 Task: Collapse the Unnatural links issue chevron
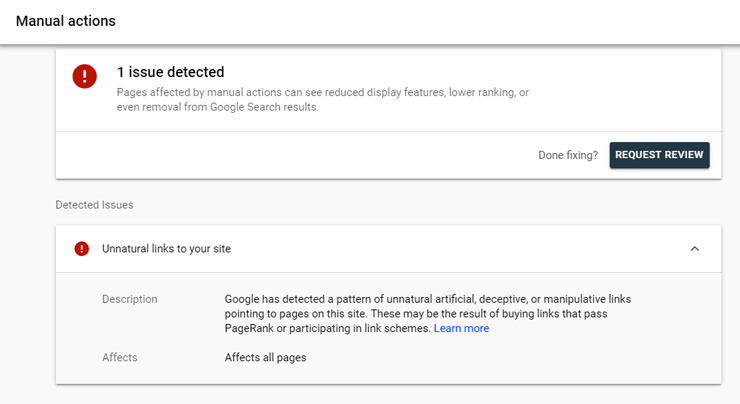point(695,249)
